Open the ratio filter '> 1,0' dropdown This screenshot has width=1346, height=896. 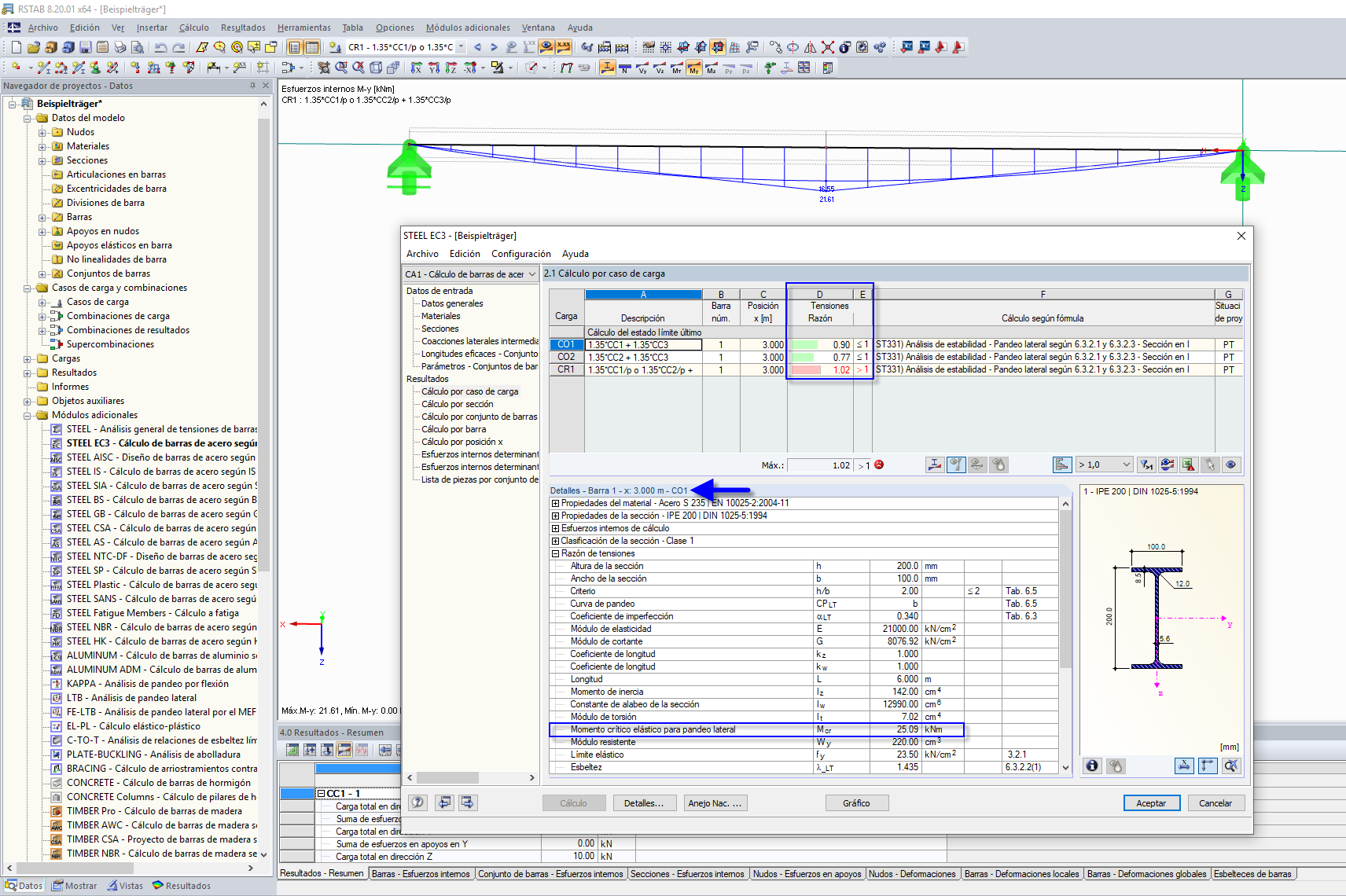tap(1126, 465)
